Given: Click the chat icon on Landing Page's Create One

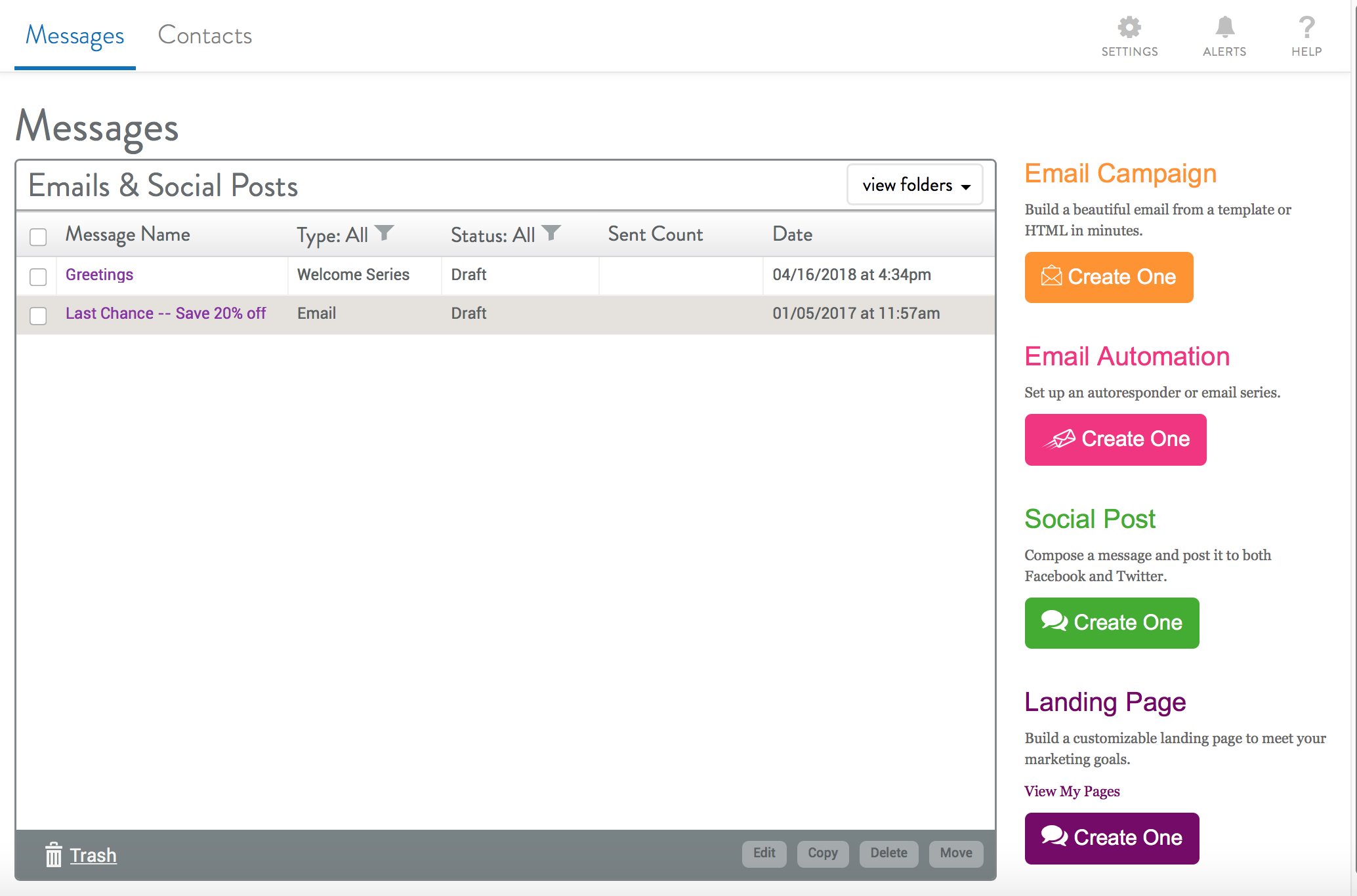Looking at the screenshot, I should tap(1053, 837).
